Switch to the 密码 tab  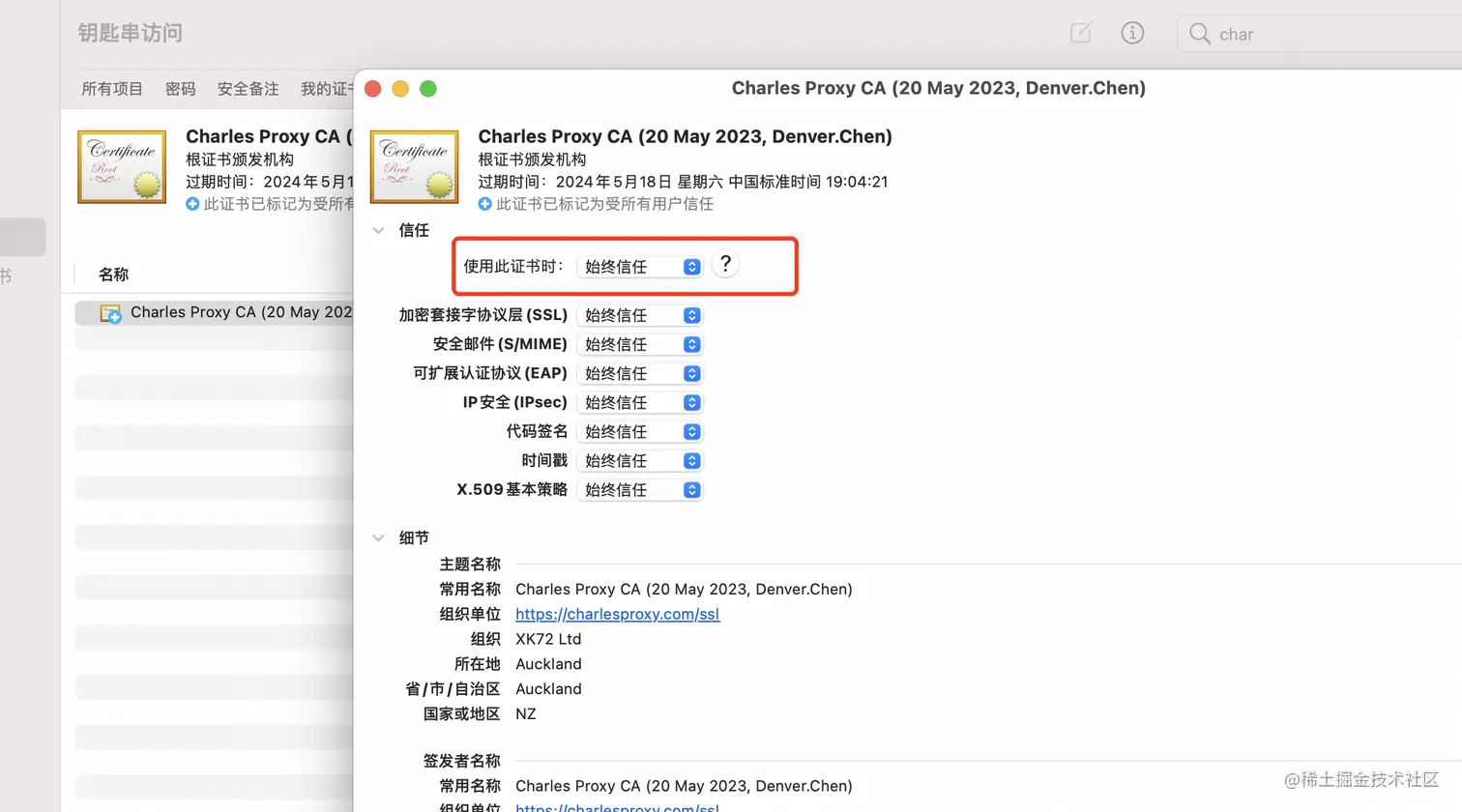(180, 89)
